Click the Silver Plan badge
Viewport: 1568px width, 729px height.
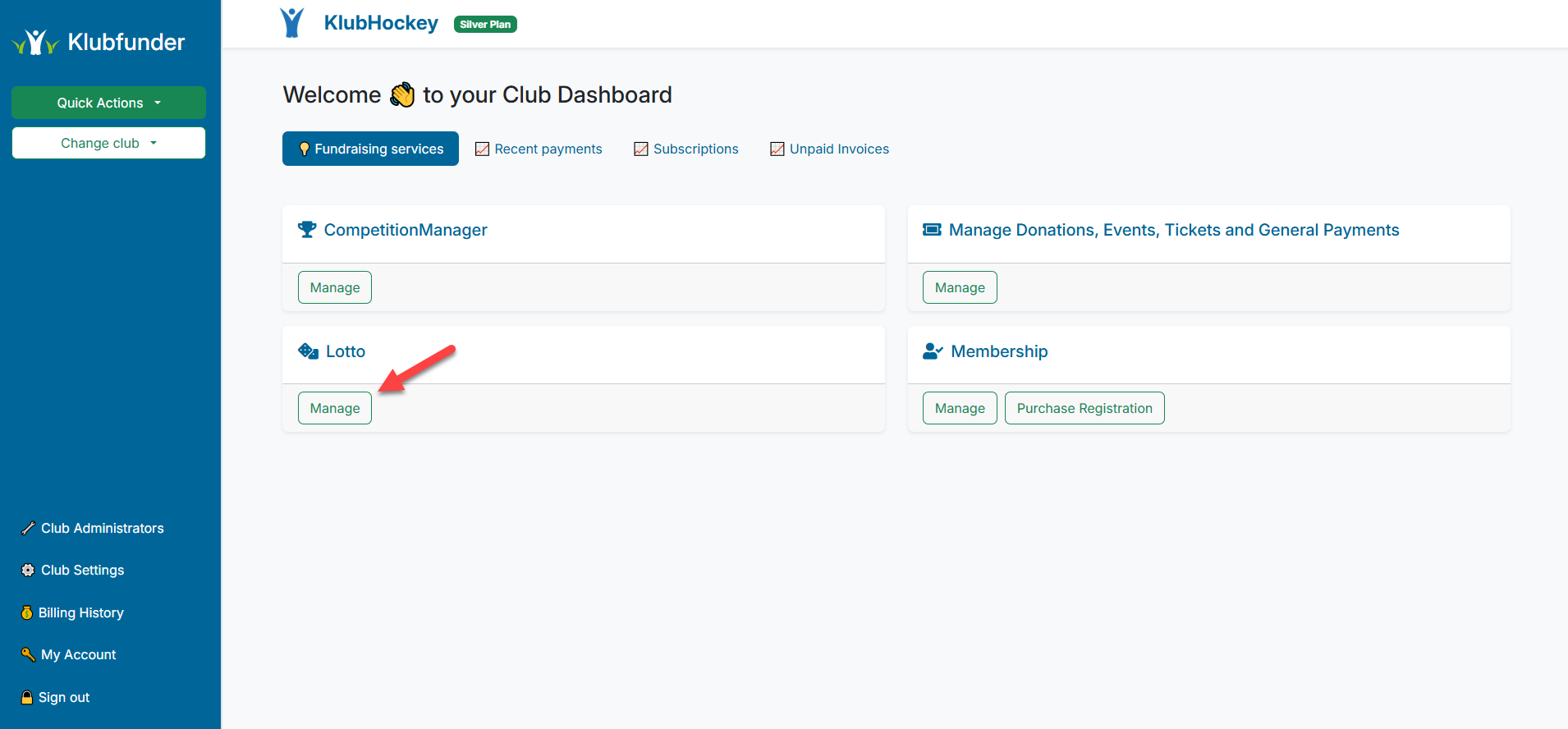click(485, 25)
